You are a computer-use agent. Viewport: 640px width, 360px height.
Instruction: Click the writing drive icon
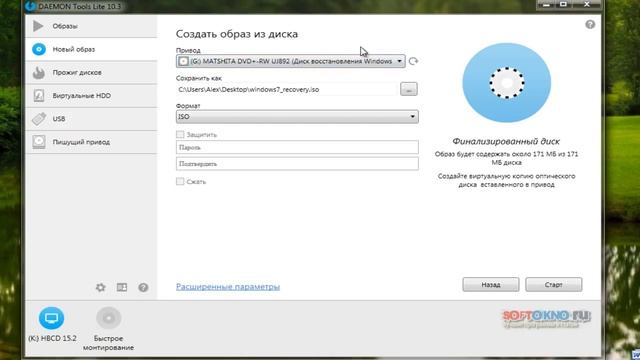click(x=39, y=142)
